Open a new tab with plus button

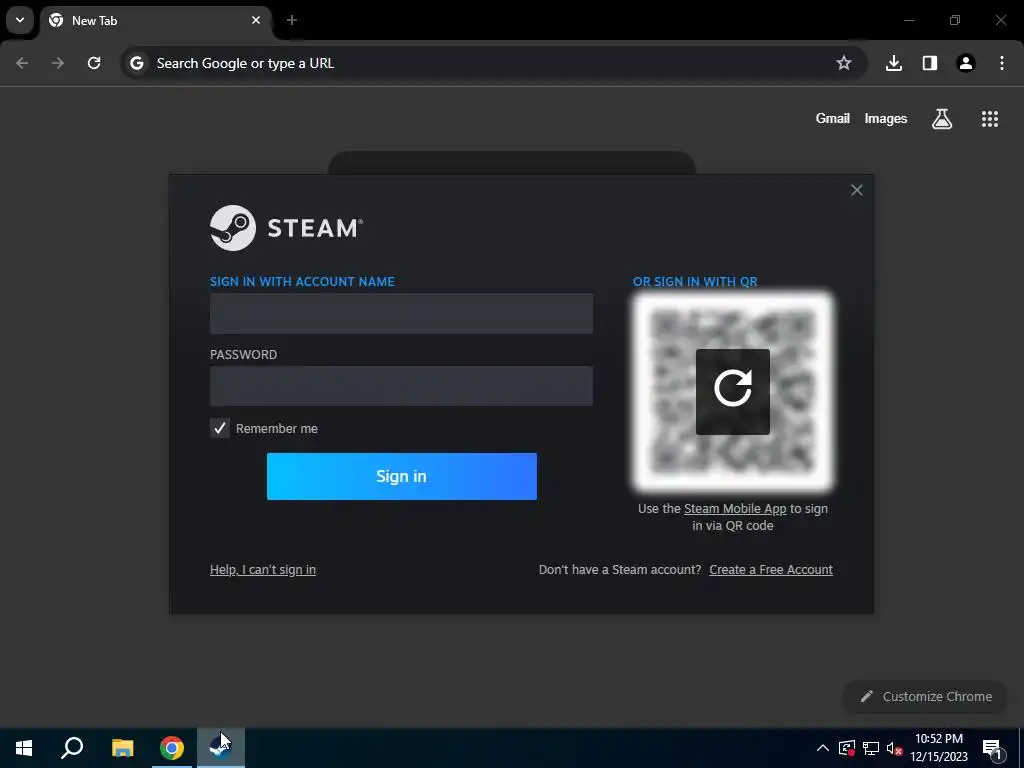coord(292,20)
